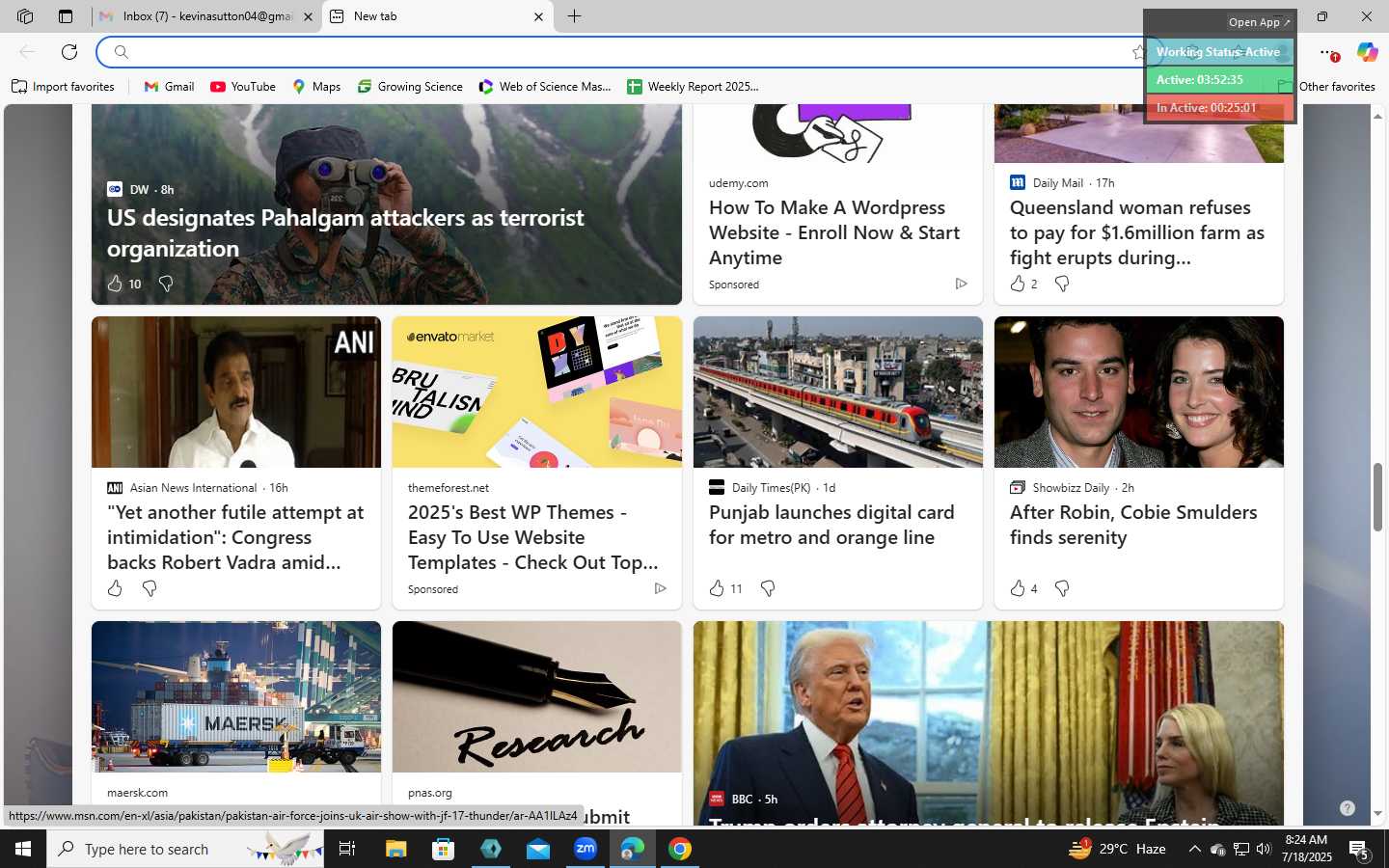Click Open App in the status overlay

(1259, 22)
